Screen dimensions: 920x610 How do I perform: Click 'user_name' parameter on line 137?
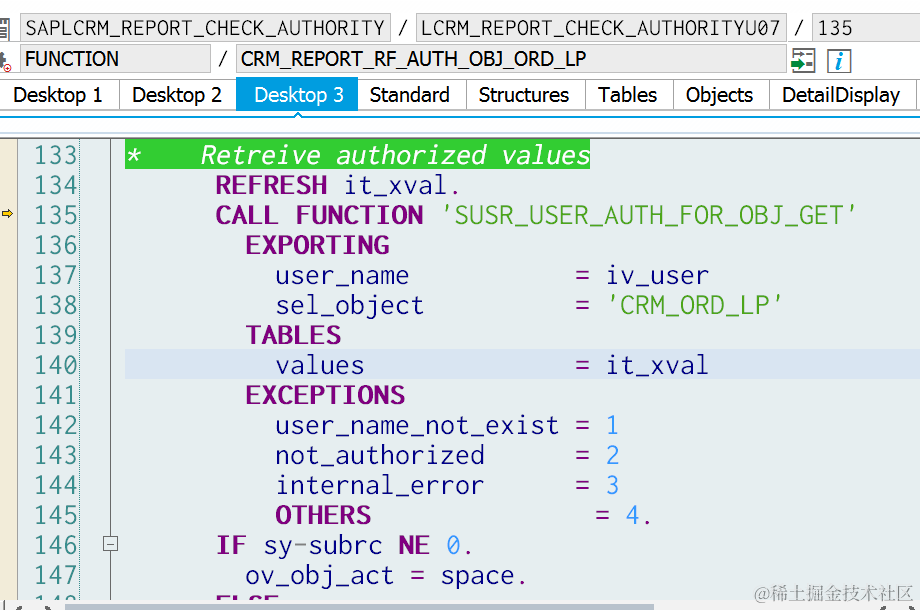click(342, 275)
